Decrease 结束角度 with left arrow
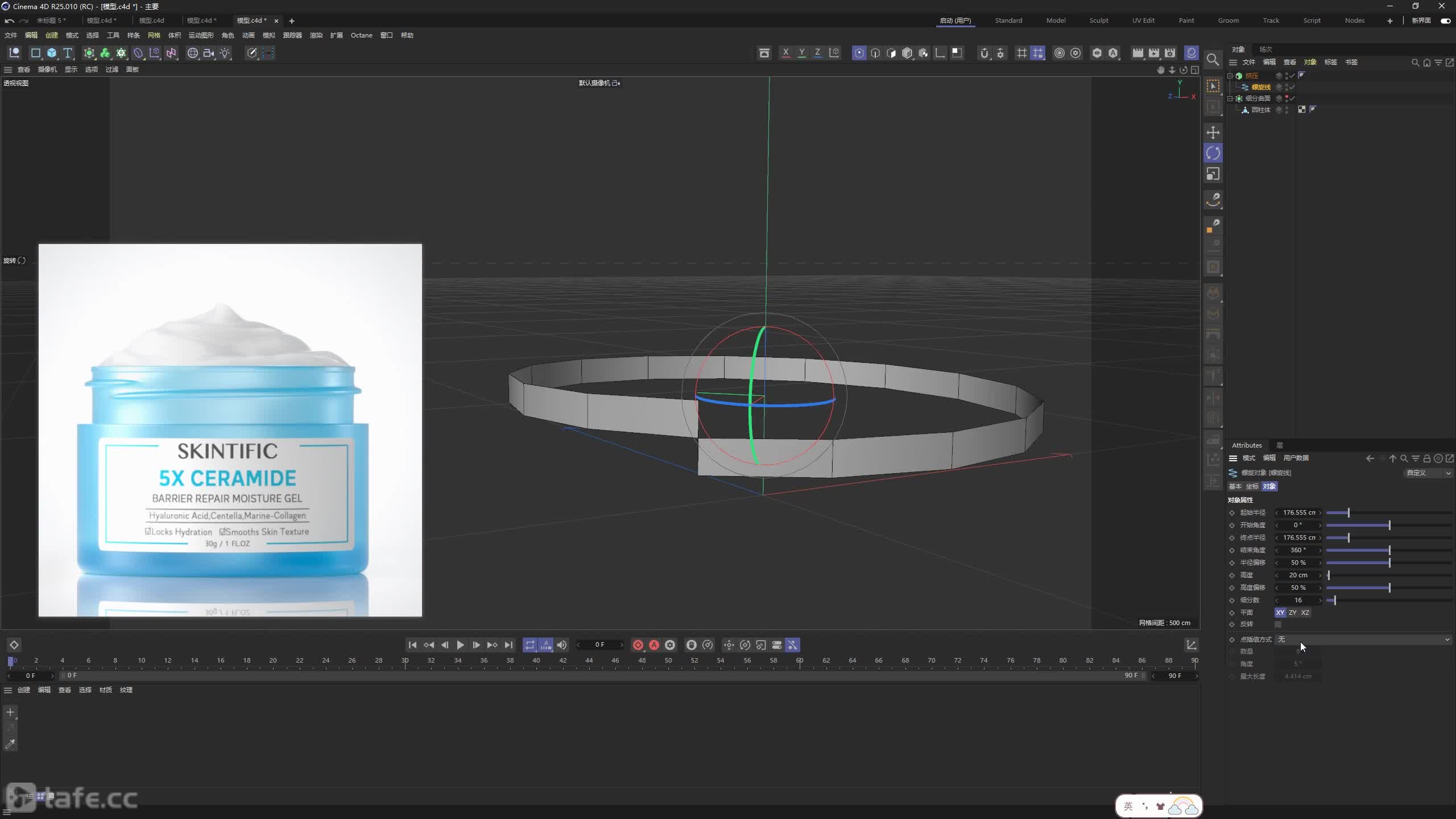Image resolution: width=1456 pixels, height=819 pixels. (1277, 551)
